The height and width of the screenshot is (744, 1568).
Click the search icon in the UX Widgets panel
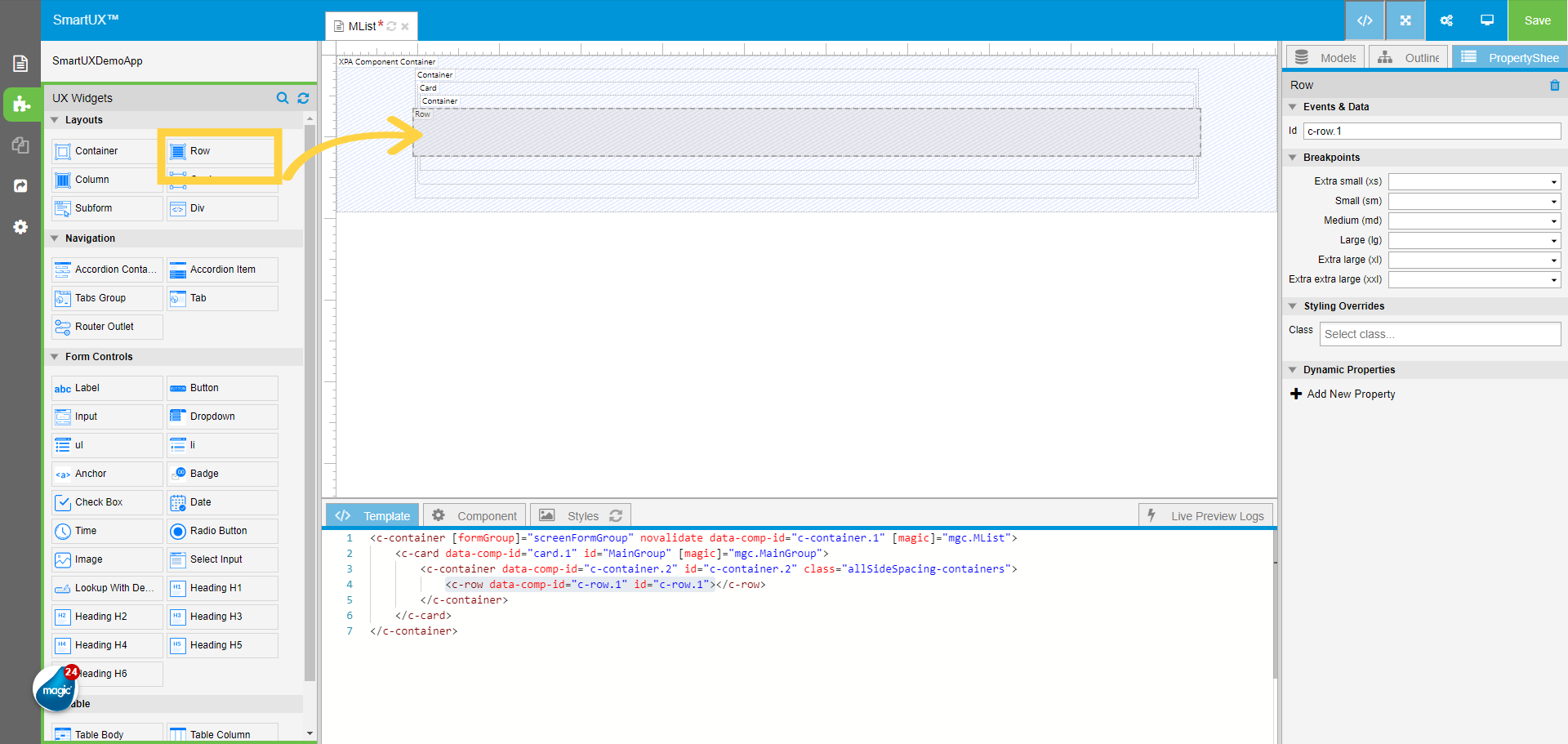(283, 98)
